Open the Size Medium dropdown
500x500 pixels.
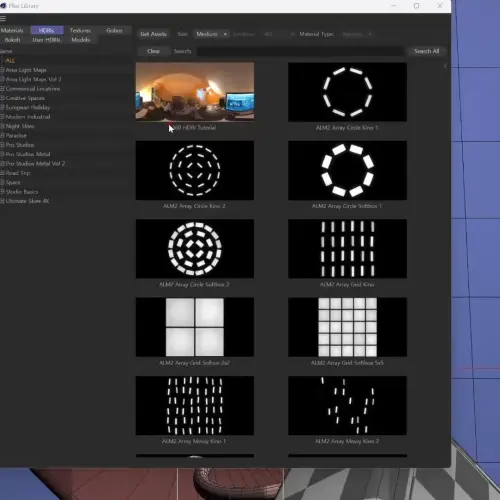pyautogui.click(x=211, y=34)
